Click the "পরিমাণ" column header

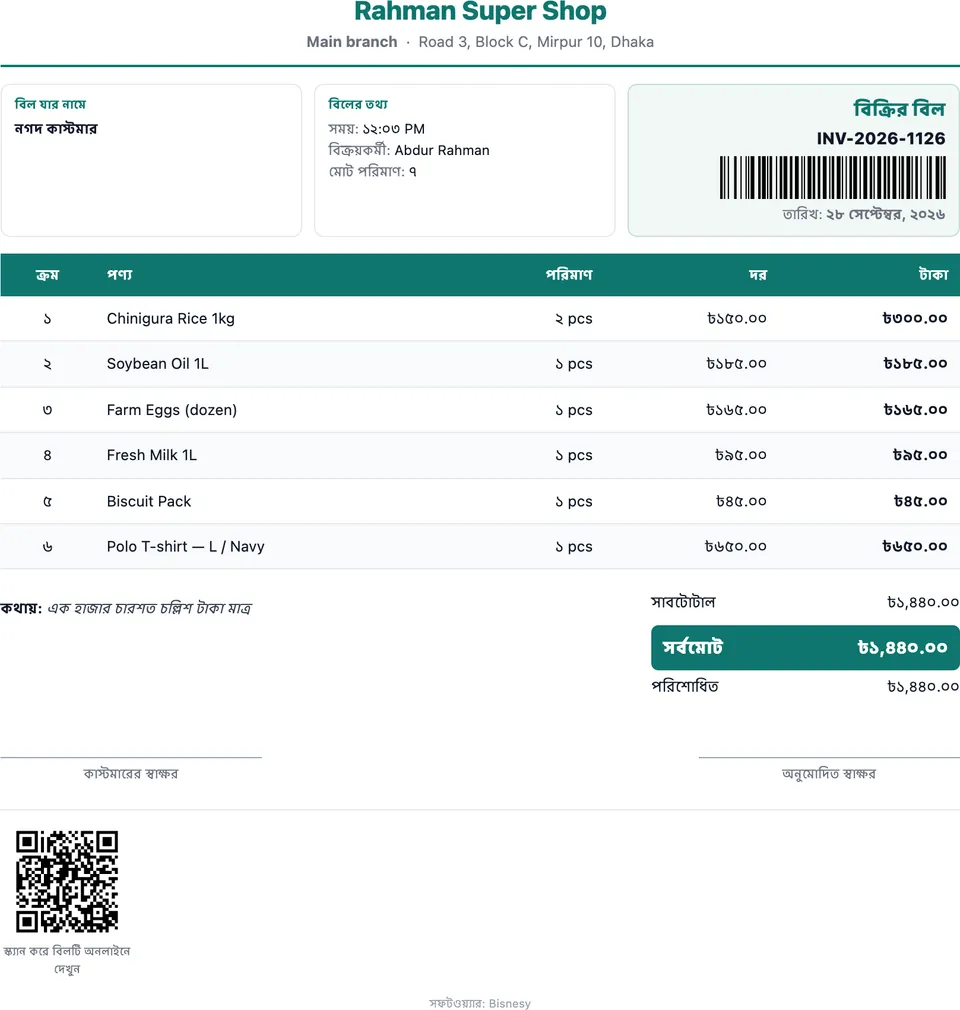(x=569, y=275)
